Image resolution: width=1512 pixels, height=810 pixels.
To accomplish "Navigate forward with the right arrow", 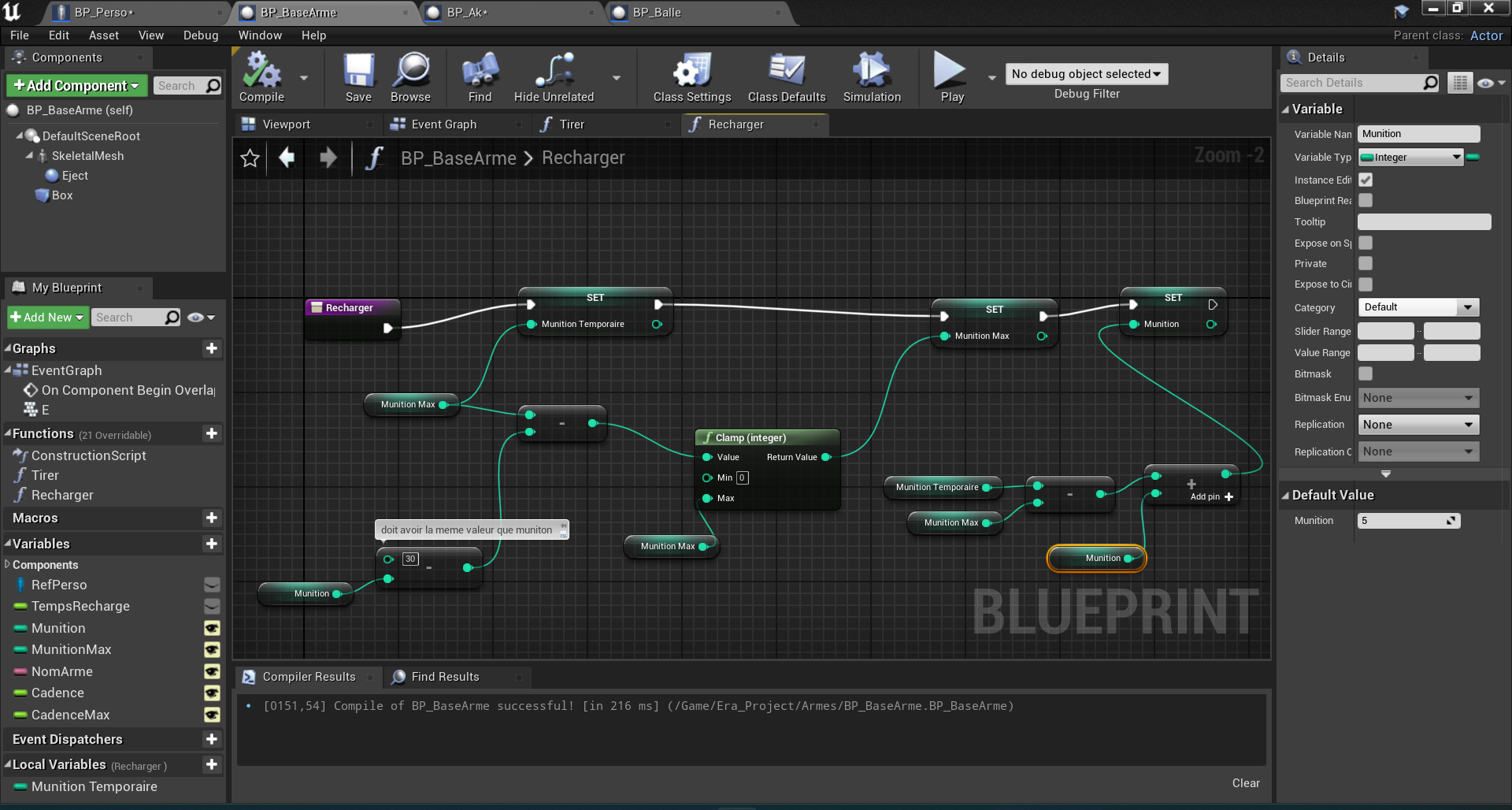I will [x=328, y=158].
